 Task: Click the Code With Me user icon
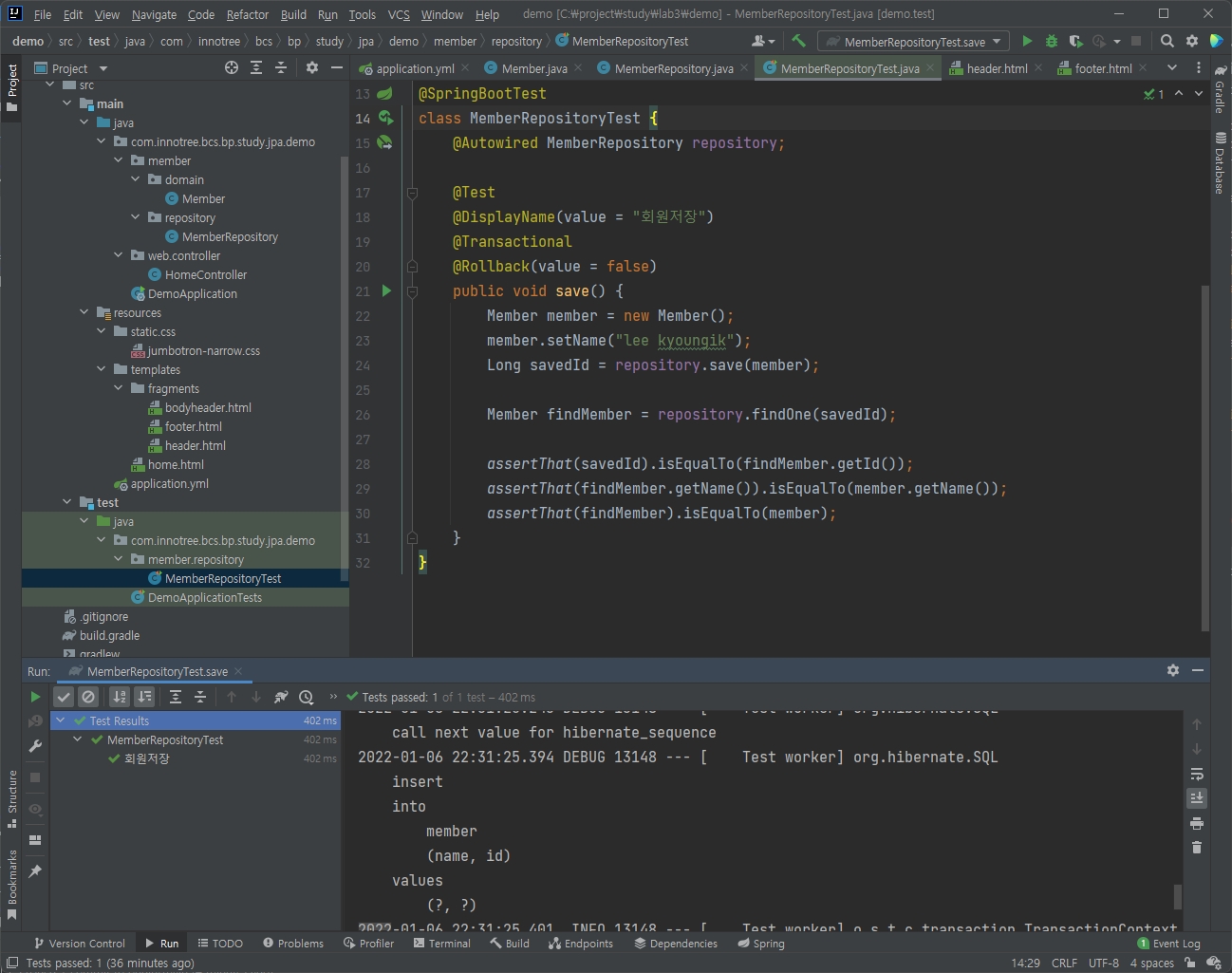coord(761,41)
